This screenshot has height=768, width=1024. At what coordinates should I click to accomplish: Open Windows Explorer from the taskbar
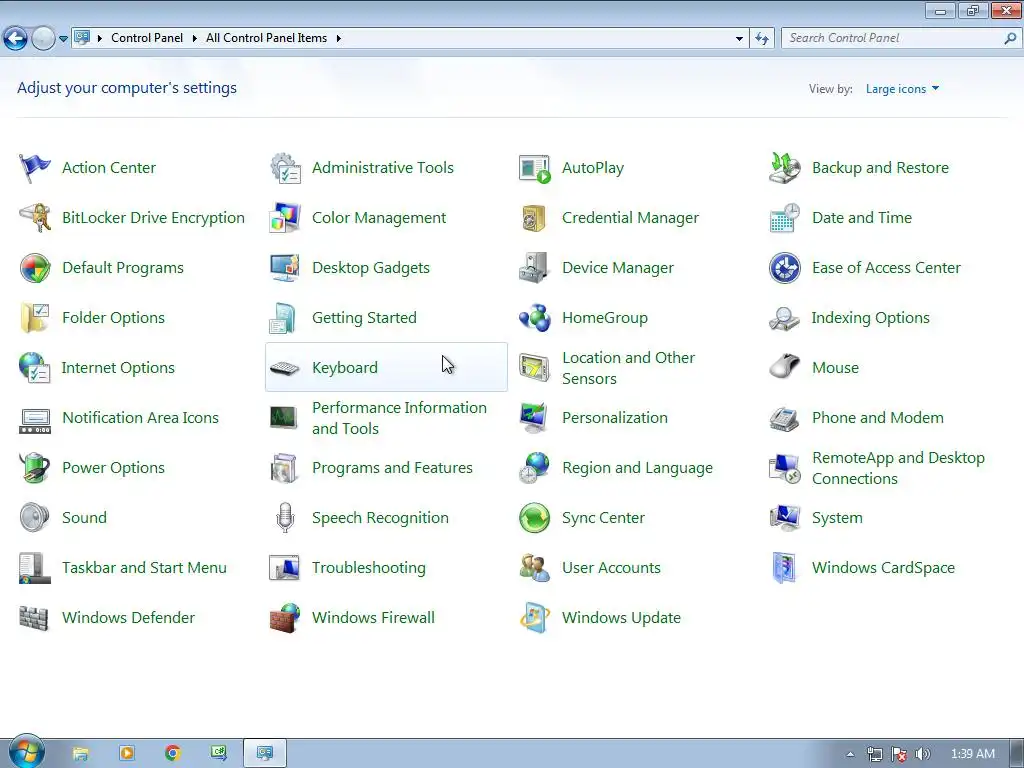(80, 754)
